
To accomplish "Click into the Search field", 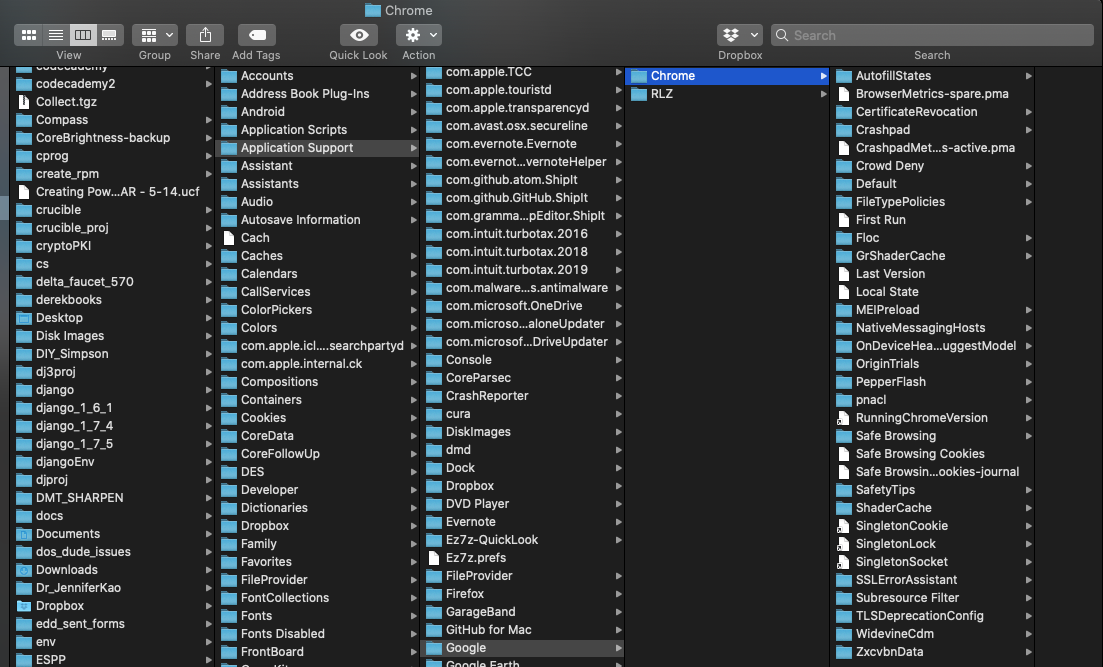I will point(932,34).
